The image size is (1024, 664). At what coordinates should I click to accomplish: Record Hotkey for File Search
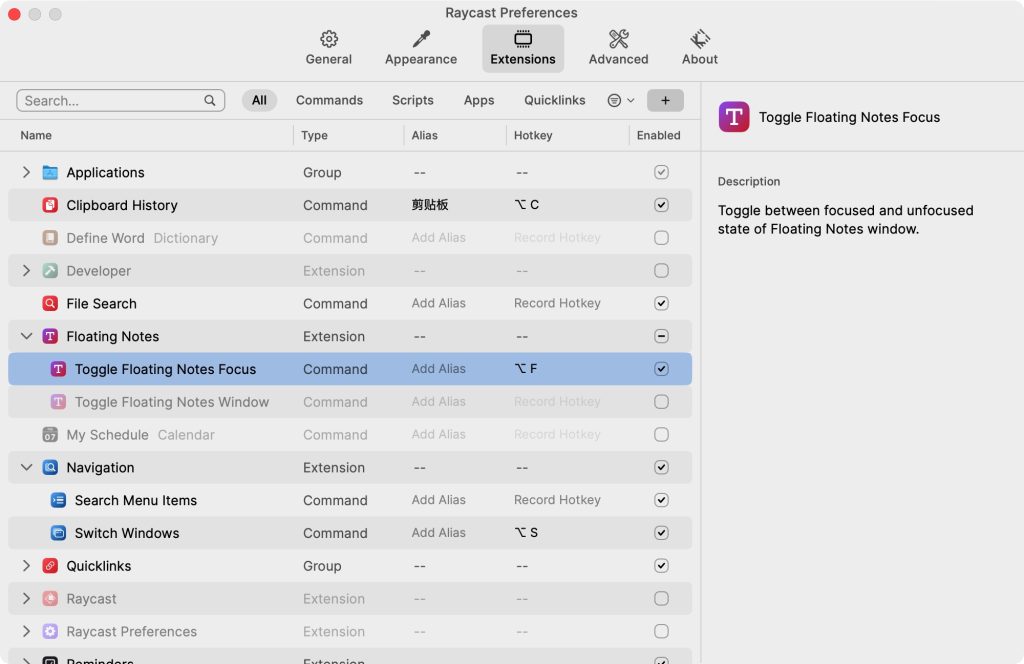click(x=557, y=304)
